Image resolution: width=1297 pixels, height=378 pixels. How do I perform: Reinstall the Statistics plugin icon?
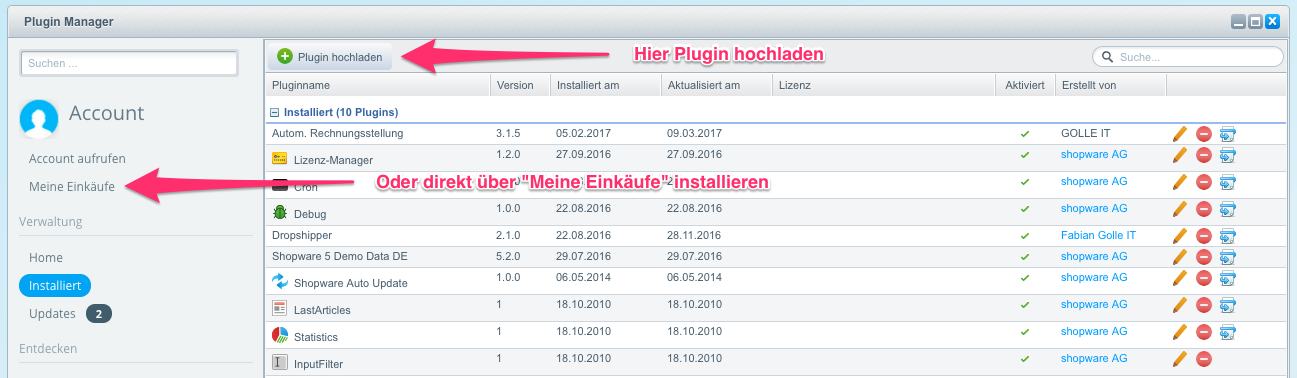pos(1228,332)
